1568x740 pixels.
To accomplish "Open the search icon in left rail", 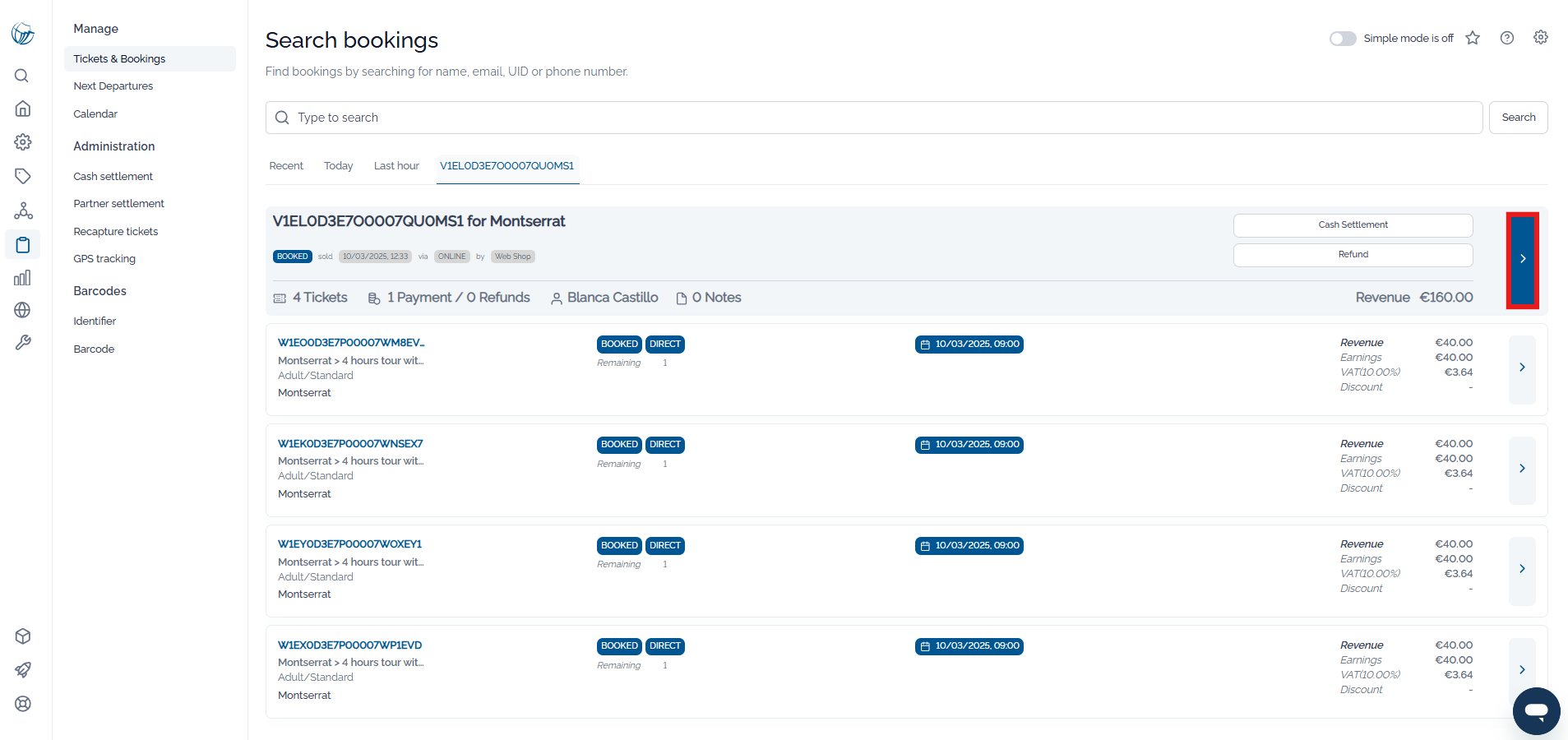I will click(x=22, y=76).
